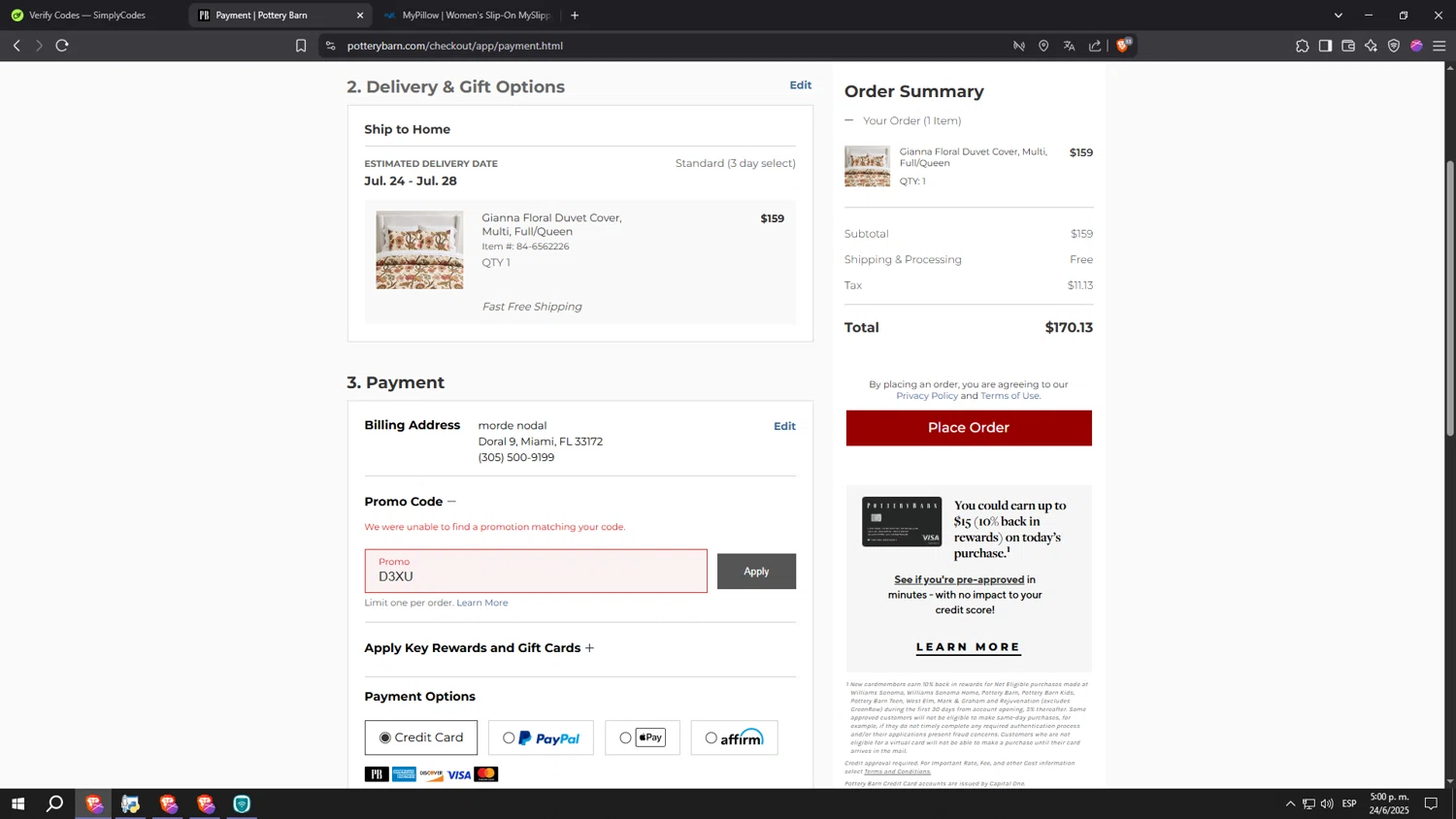Open the Python app in the taskbar
Viewport: 1456px width, 819px height.
pos(130,803)
